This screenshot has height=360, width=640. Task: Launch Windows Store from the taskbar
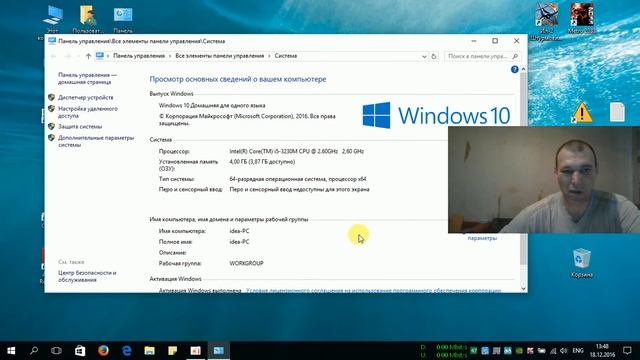[80, 351]
